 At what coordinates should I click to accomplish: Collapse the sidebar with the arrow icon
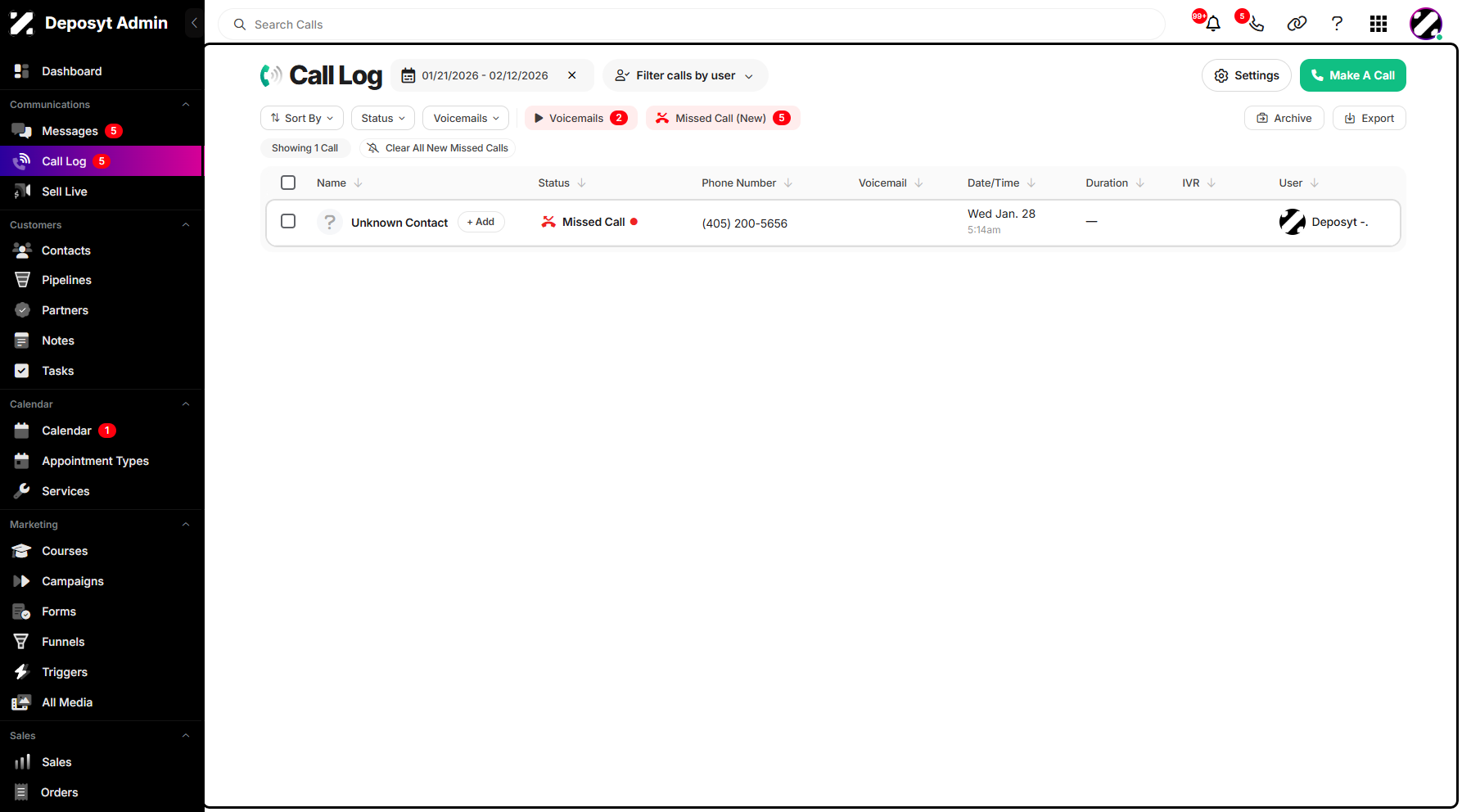(194, 23)
